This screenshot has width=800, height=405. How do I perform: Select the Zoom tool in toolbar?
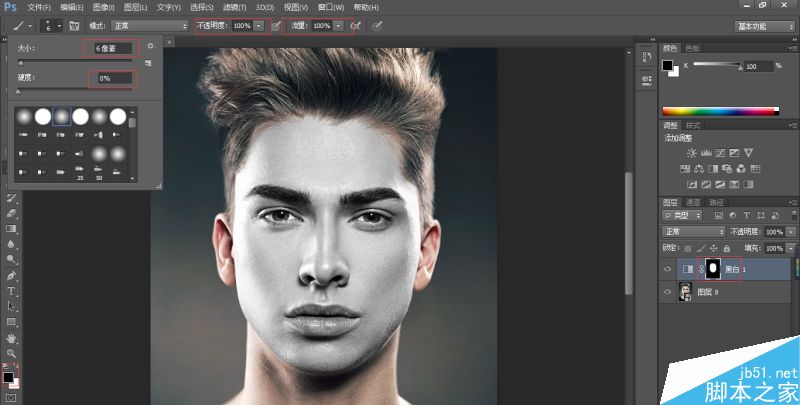[11, 353]
